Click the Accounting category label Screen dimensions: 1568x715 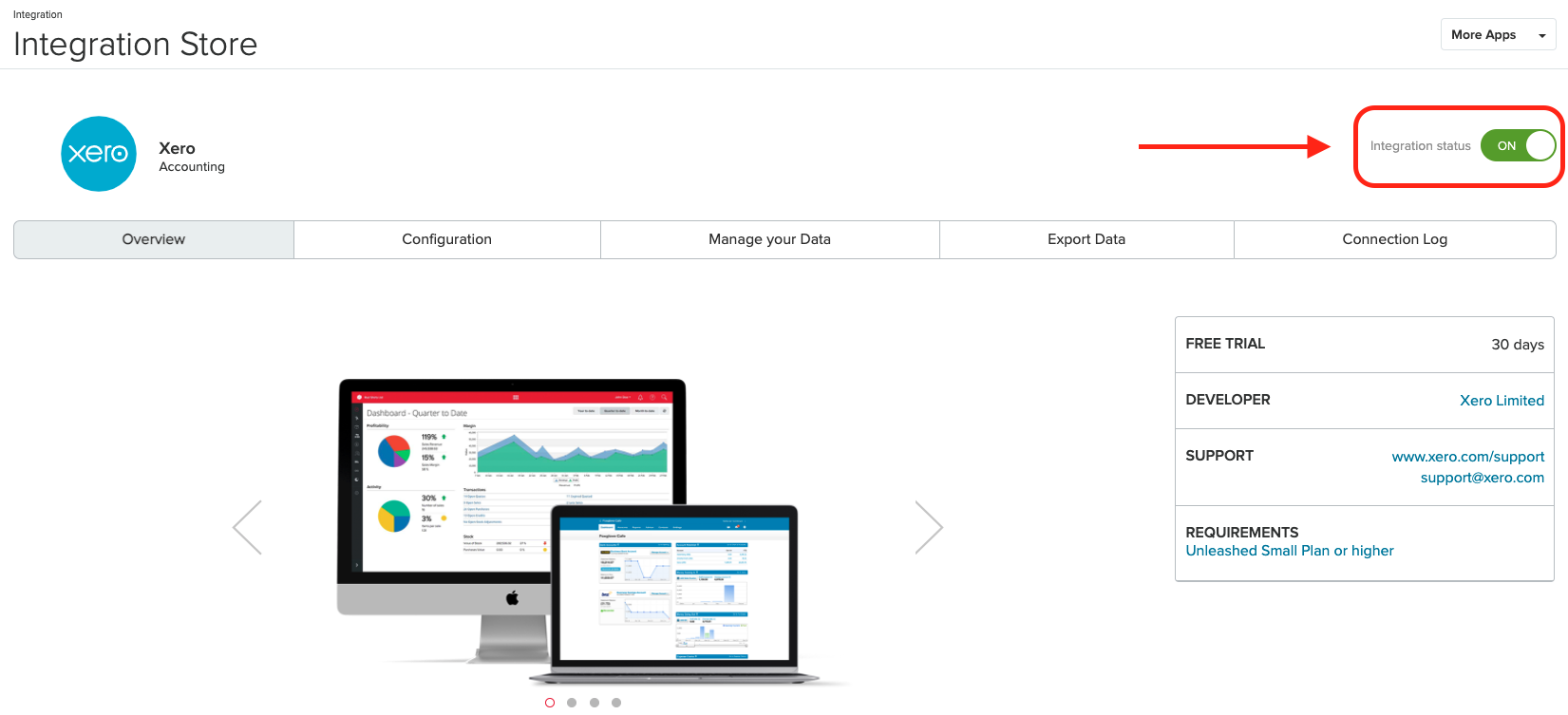pos(192,166)
